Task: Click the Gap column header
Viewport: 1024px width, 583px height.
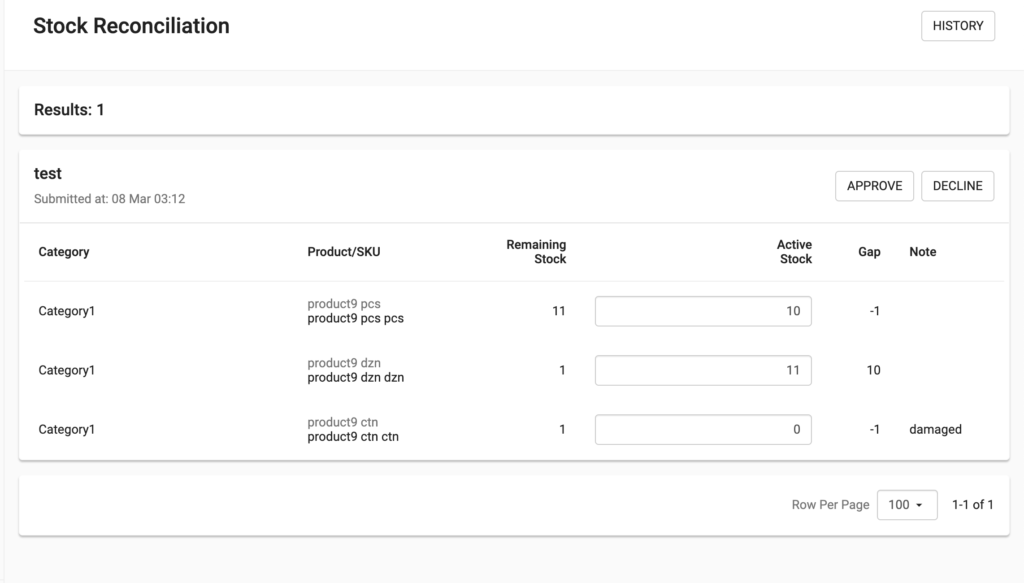Action: pyautogui.click(x=869, y=252)
